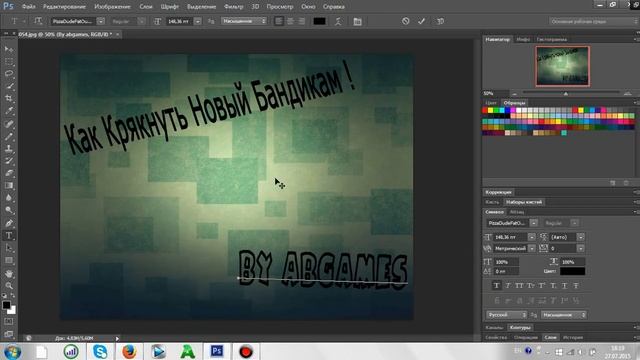
Task: Toggle Quick Mask mode
Action: [x=9, y=322]
